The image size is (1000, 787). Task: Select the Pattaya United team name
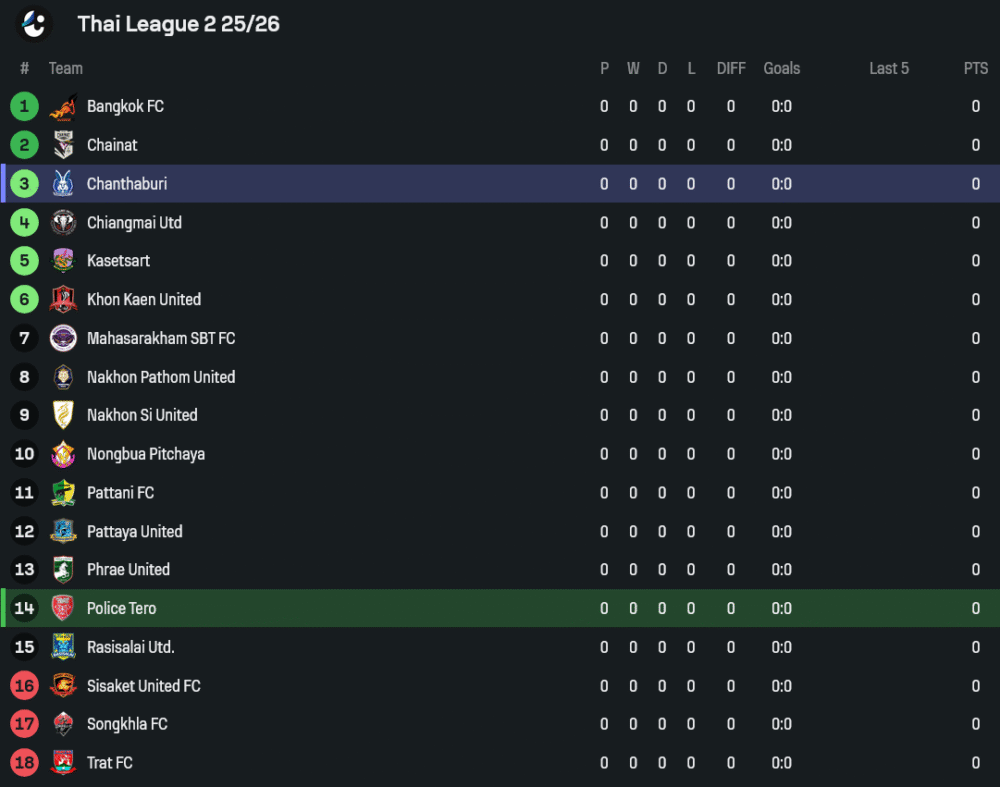click(135, 531)
